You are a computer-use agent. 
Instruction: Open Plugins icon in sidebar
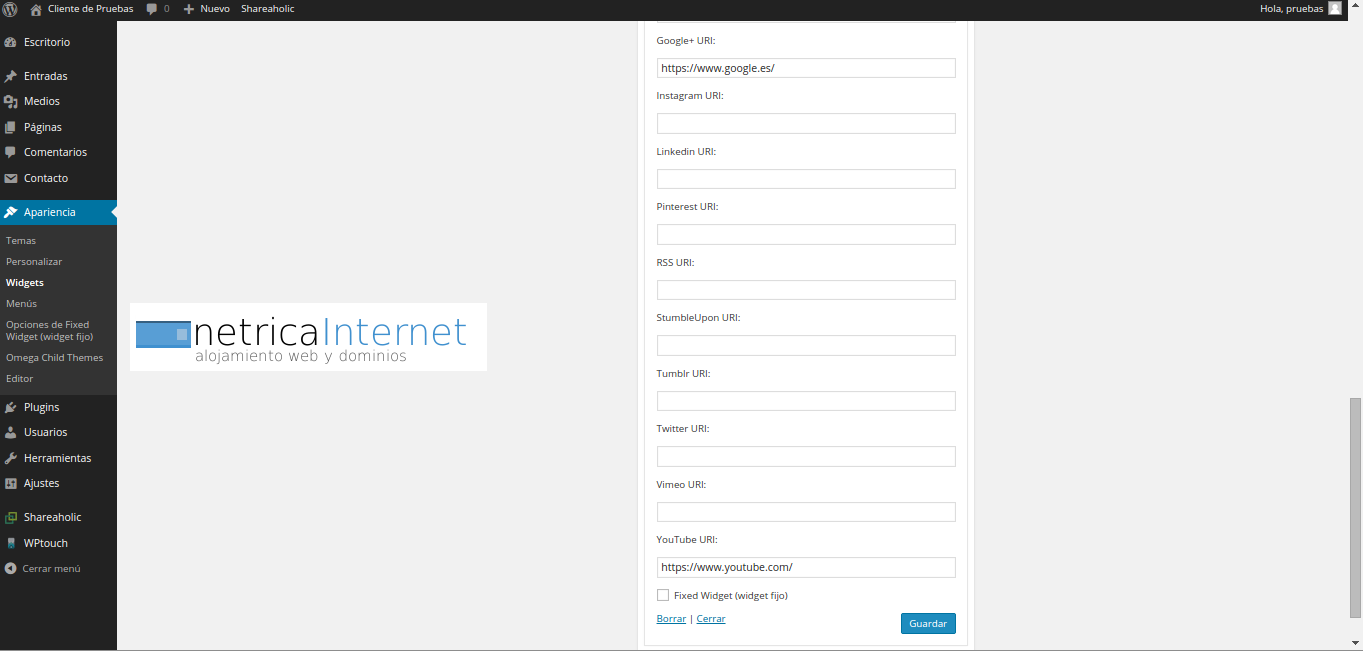(x=10, y=407)
